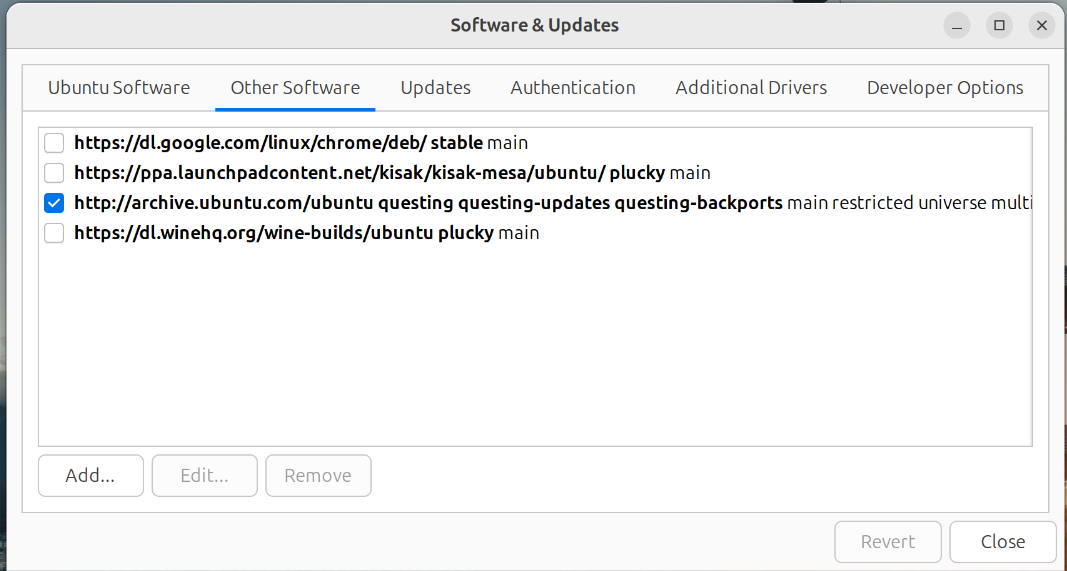This screenshot has height=571, width=1067.
Task: Switch to the Ubuntu Software tab
Action: [119, 88]
